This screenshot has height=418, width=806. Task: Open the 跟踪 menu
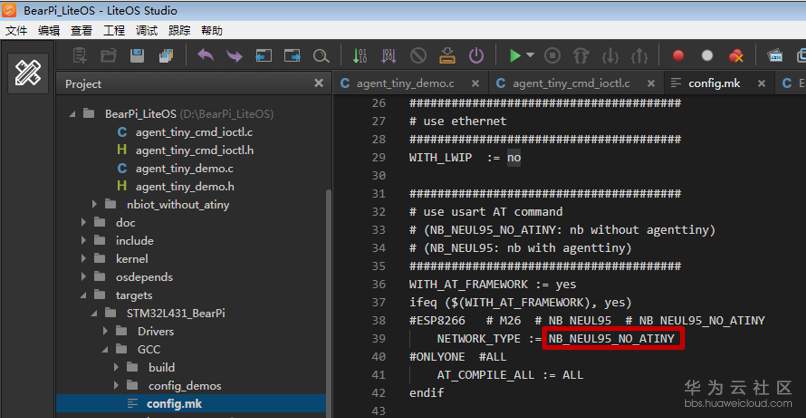[x=179, y=30]
